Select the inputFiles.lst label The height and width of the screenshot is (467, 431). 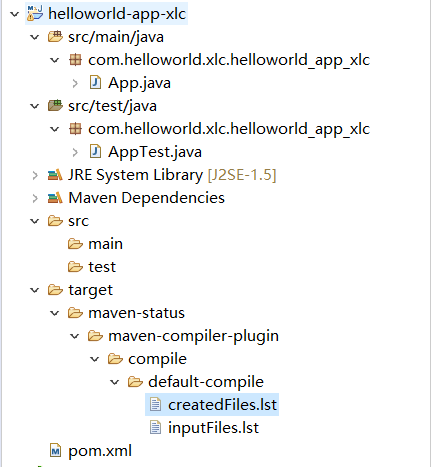(213, 428)
